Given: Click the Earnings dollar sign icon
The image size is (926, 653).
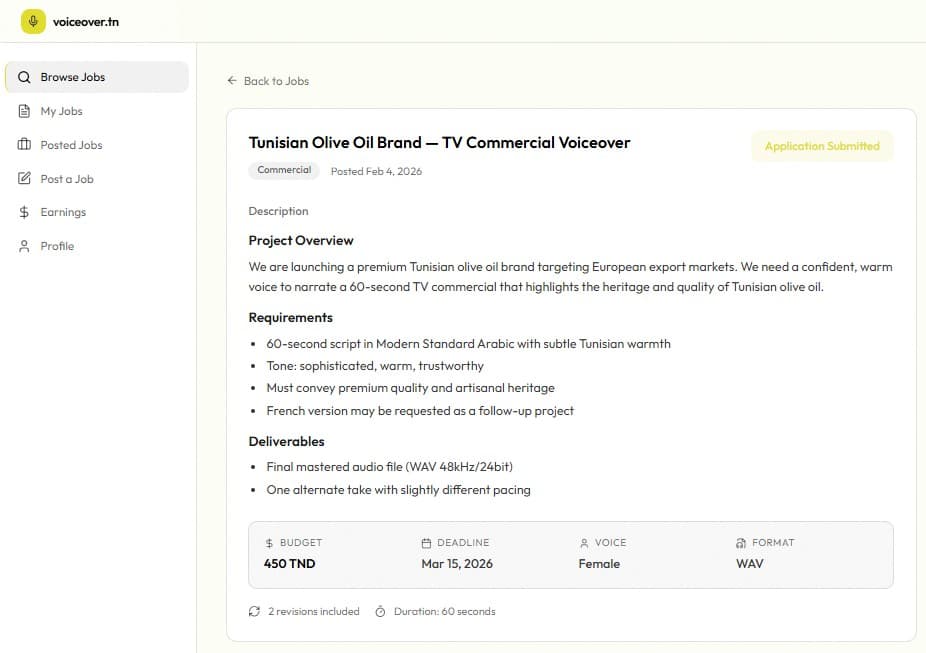Looking at the screenshot, I should tap(22, 212).
